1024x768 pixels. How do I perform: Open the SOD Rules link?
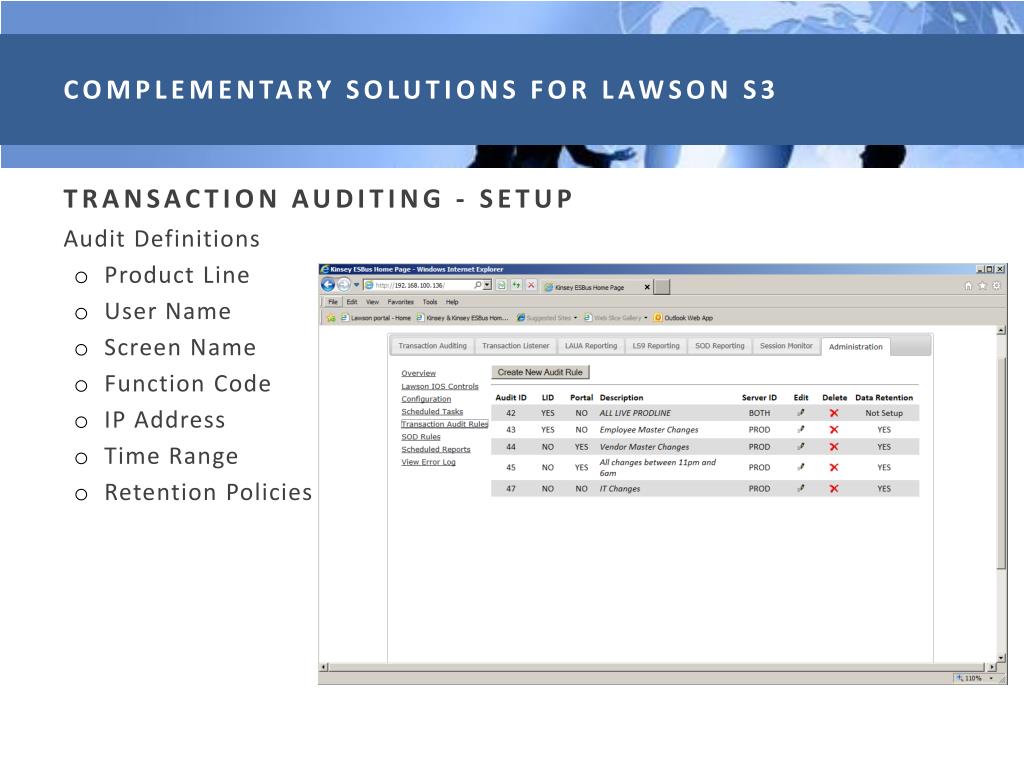coord(421,436)
